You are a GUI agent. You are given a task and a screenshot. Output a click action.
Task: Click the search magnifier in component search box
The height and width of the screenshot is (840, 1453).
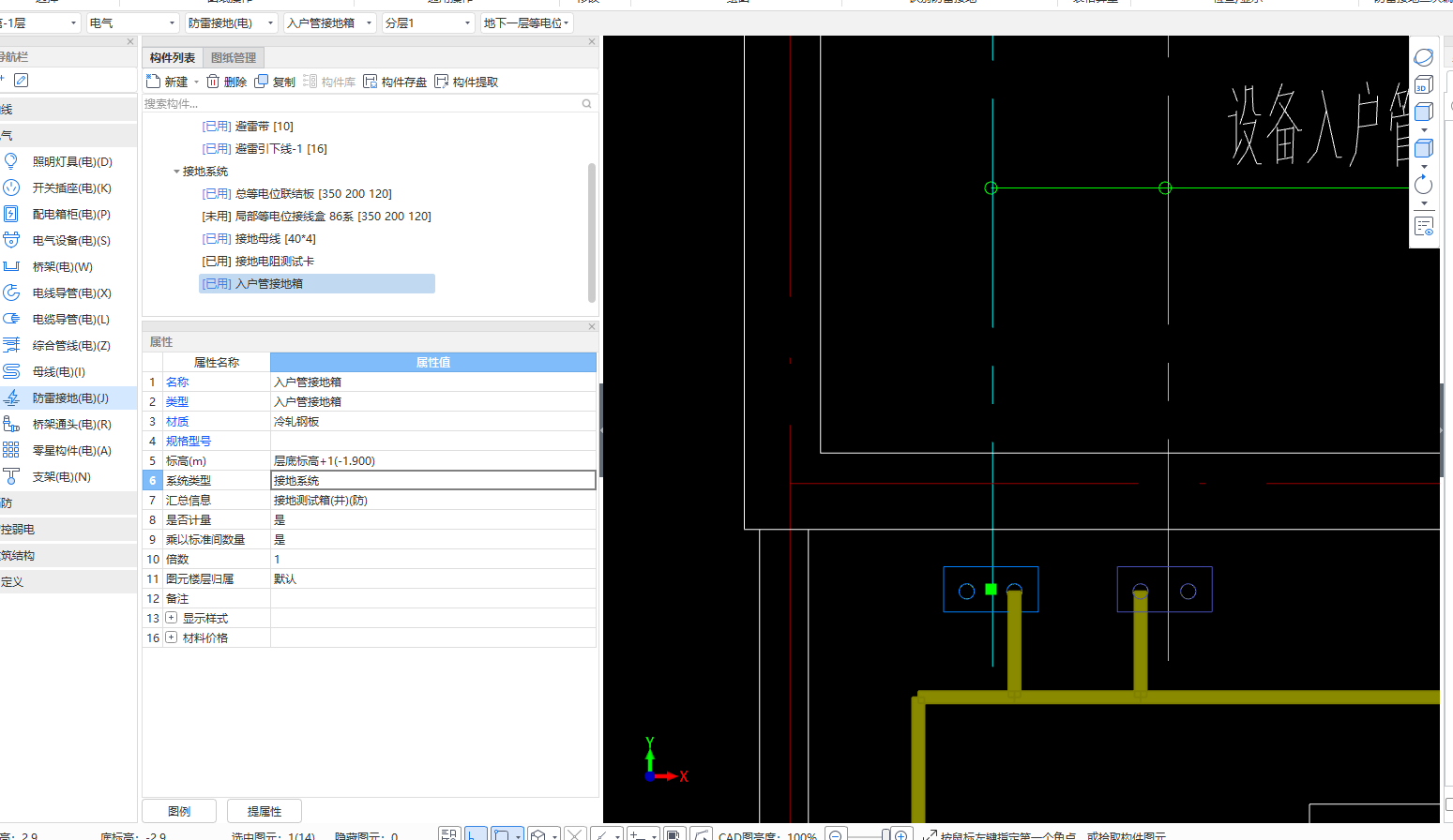click(587, 104)
